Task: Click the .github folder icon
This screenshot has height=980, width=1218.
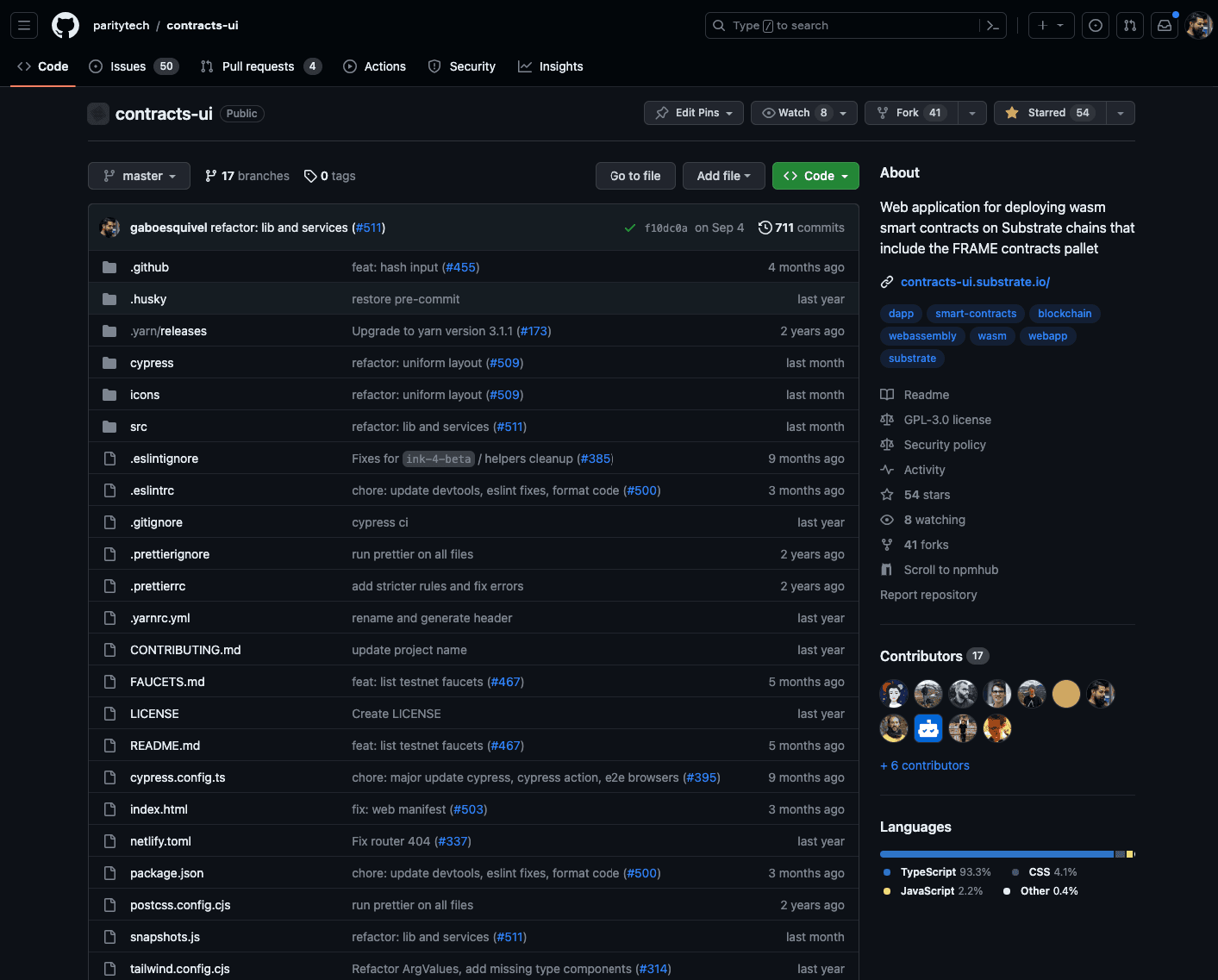Action: (109, 267)
